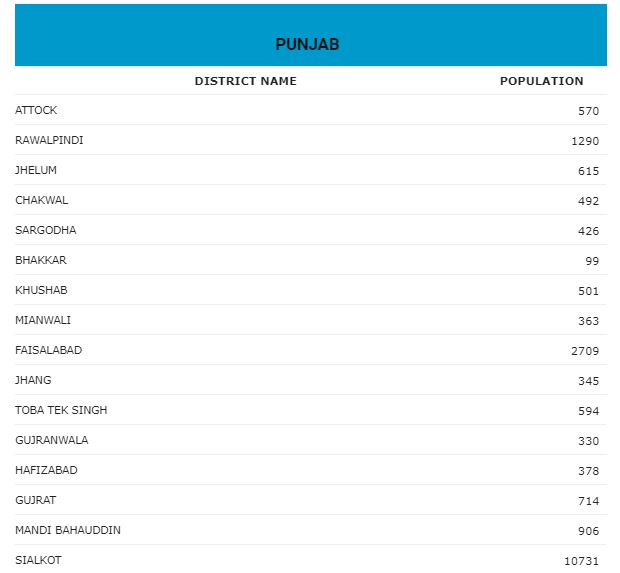The image size is (620, 573).
Task: Click the JHELUM district entry
Action: [x=36, y=170]
